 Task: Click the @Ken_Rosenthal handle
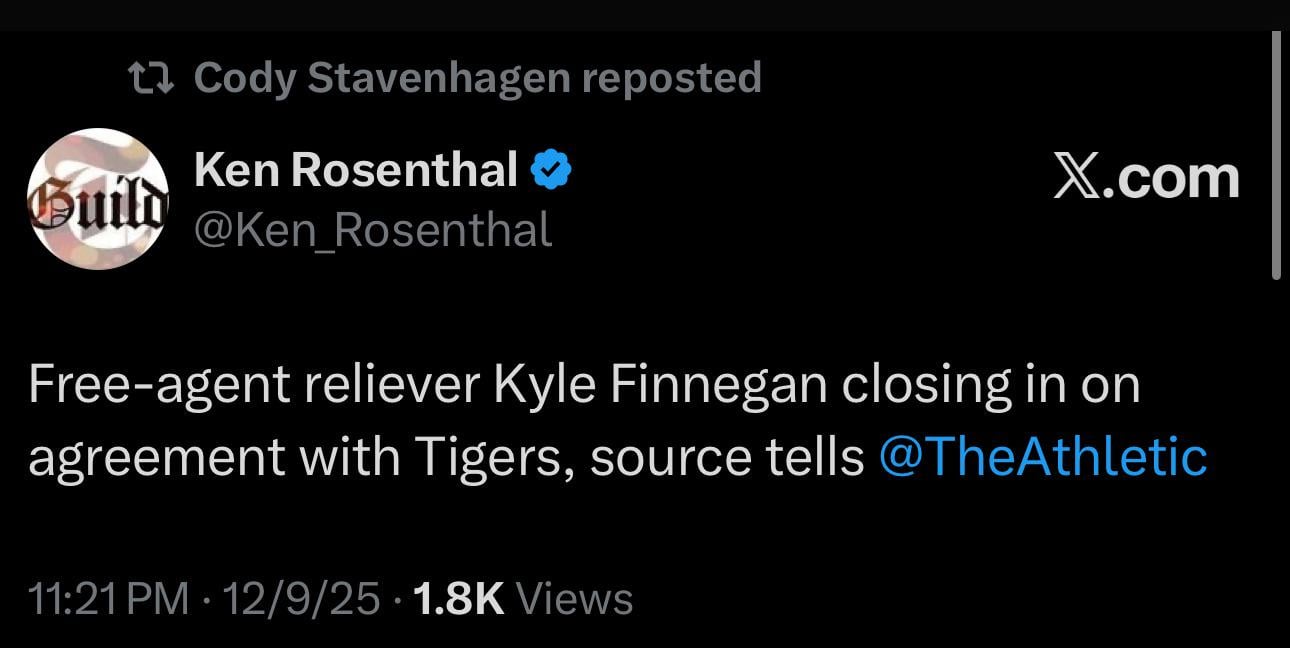point(375,230)
